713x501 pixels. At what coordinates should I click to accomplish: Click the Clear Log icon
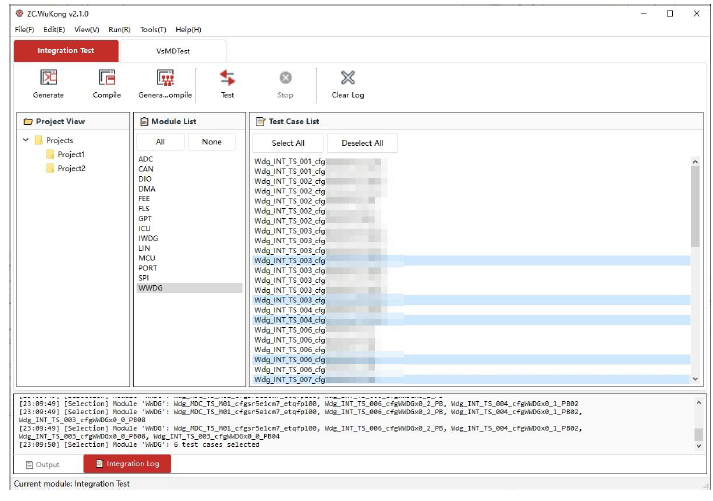click(347, 78)
